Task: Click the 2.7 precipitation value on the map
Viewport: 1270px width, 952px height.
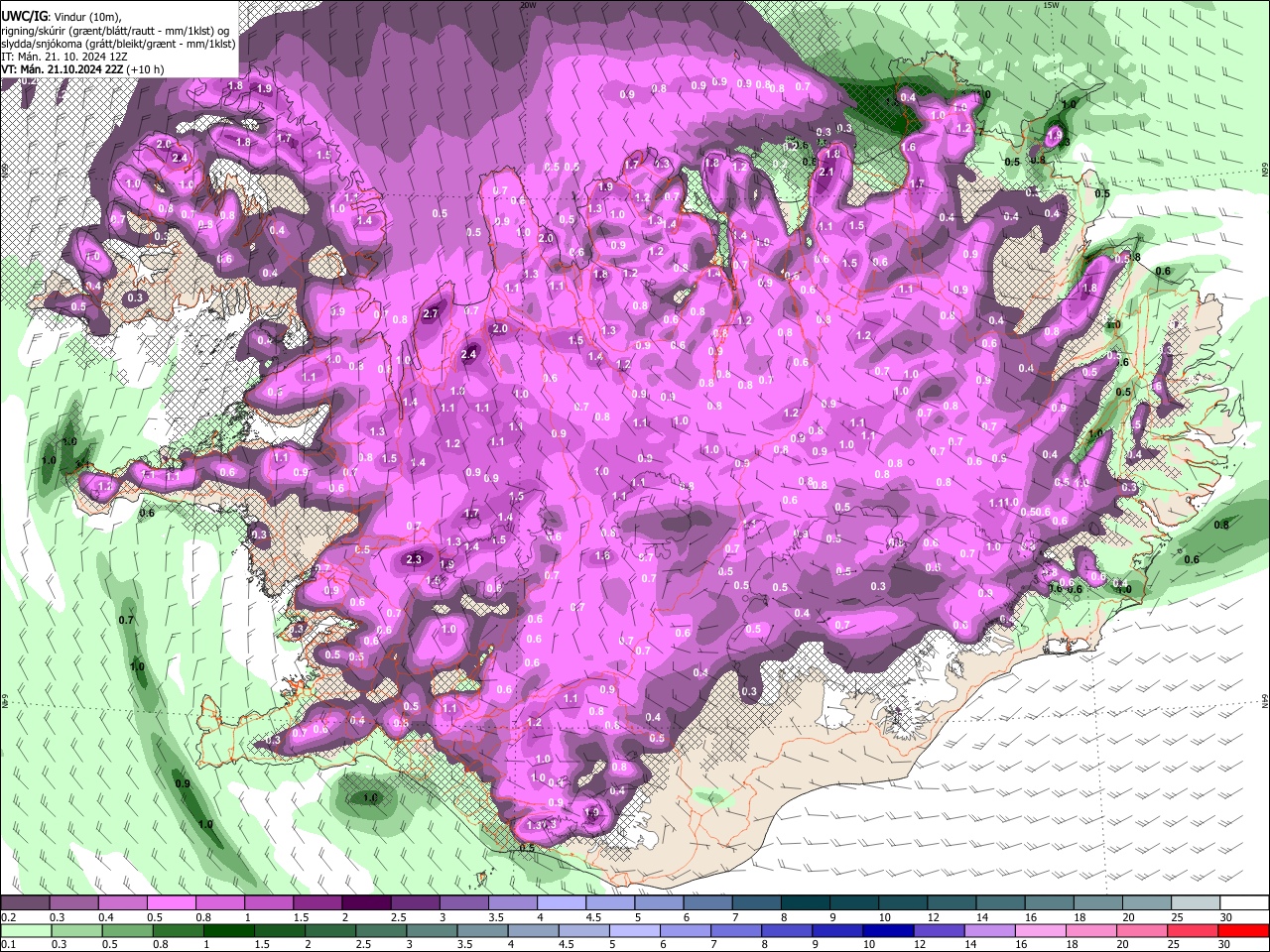Action: 430,313
